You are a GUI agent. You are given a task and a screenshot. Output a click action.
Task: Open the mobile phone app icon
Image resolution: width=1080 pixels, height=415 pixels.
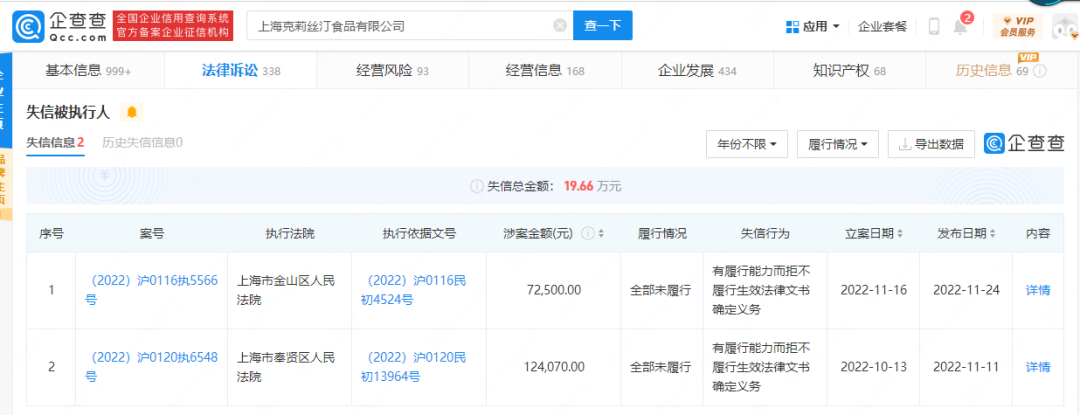[933, 26]
